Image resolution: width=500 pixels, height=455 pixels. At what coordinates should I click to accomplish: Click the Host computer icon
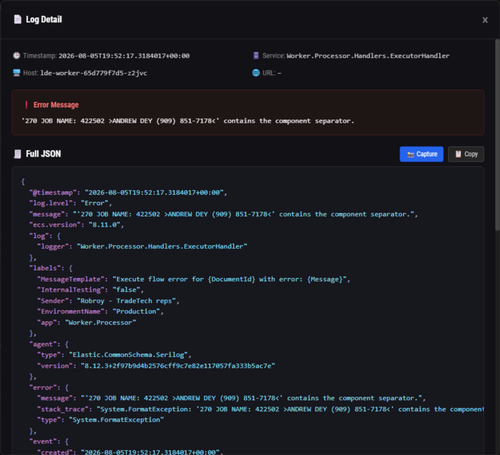(x=16, y=73)
